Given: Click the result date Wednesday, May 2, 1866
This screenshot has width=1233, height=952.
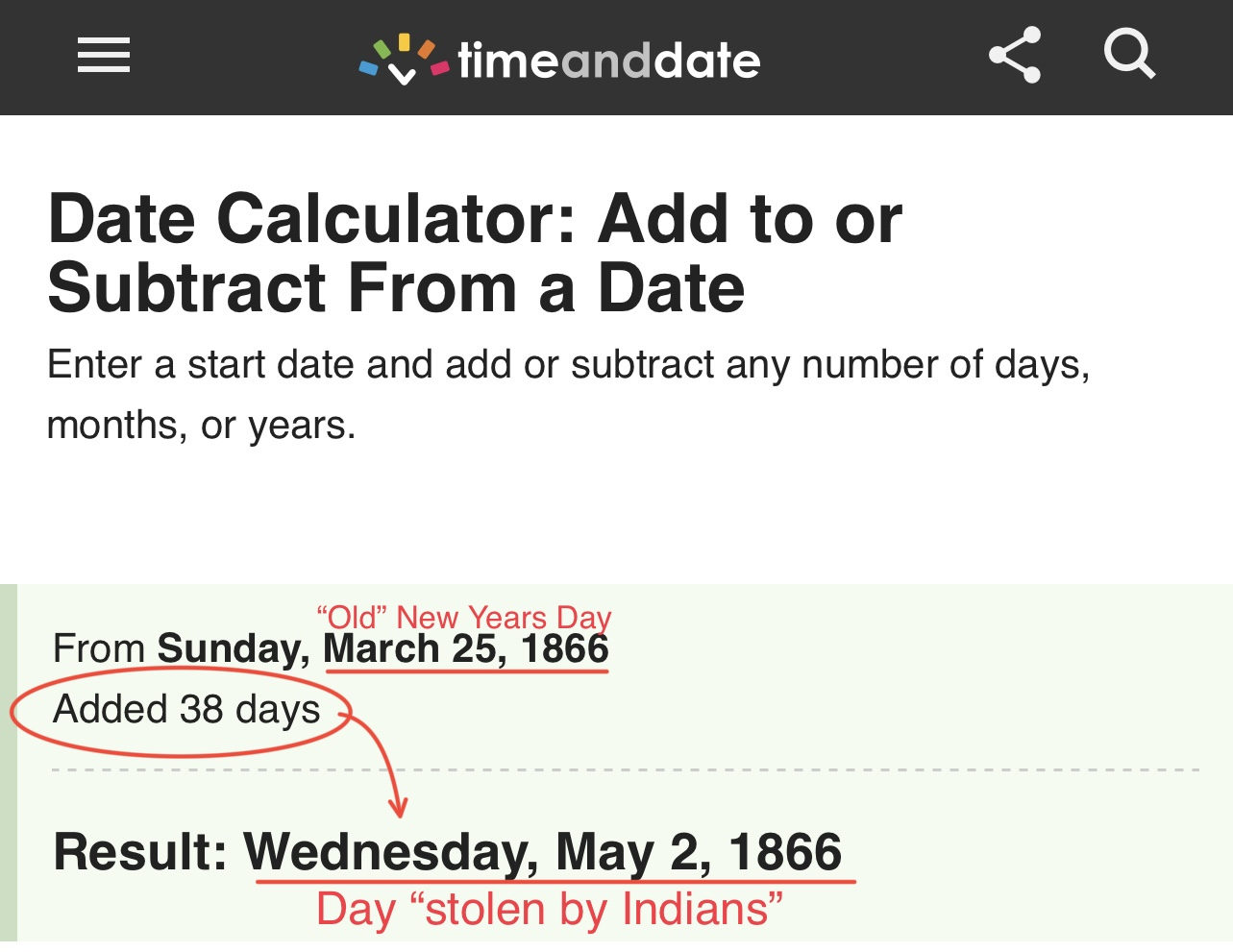Looking at the screenshot, I should (x=543, y=851).
